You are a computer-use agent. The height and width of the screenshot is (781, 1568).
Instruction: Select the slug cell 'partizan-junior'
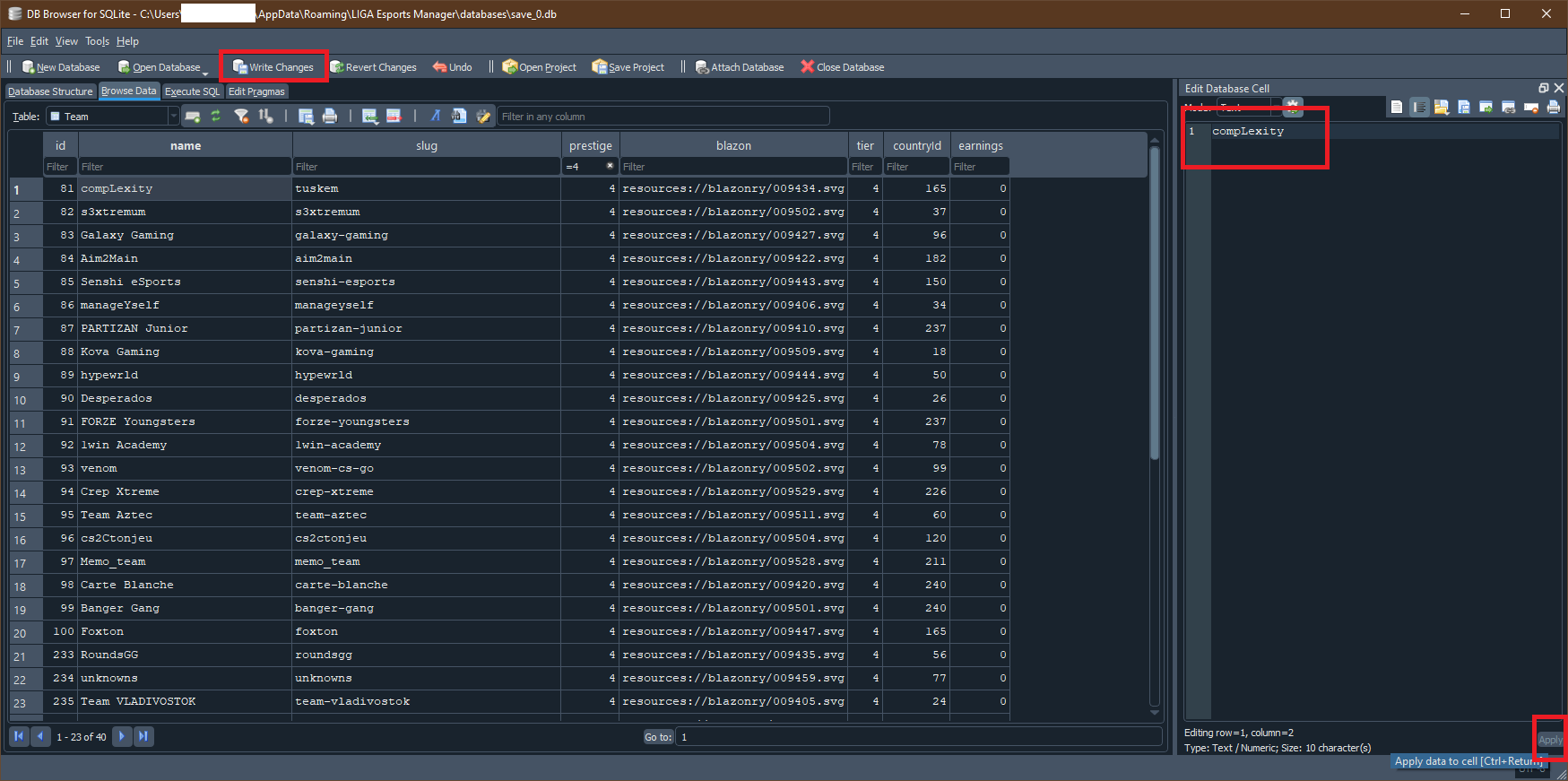[427, 328]
